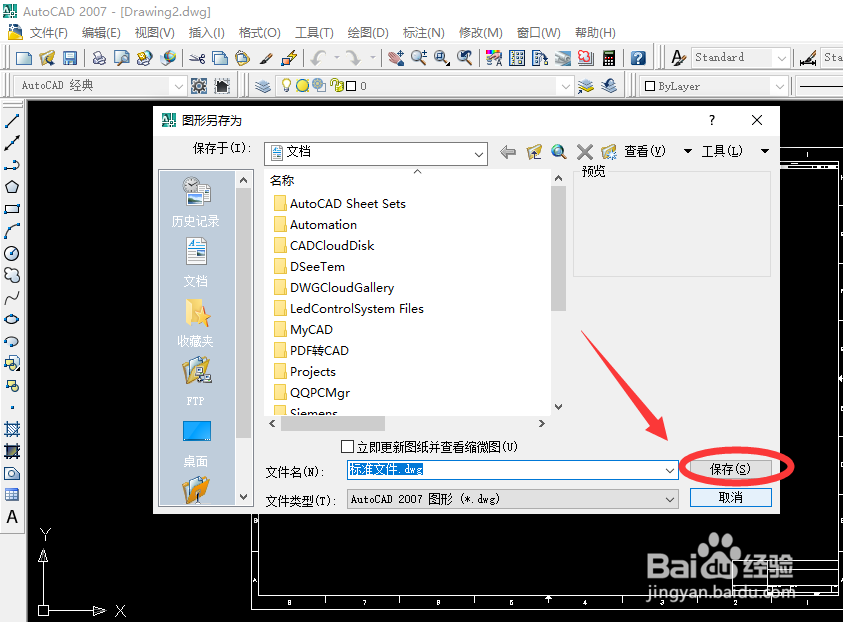Open the Modify menu
The height and width of the screenshot is (622, 843).
(x=481, y=33)
